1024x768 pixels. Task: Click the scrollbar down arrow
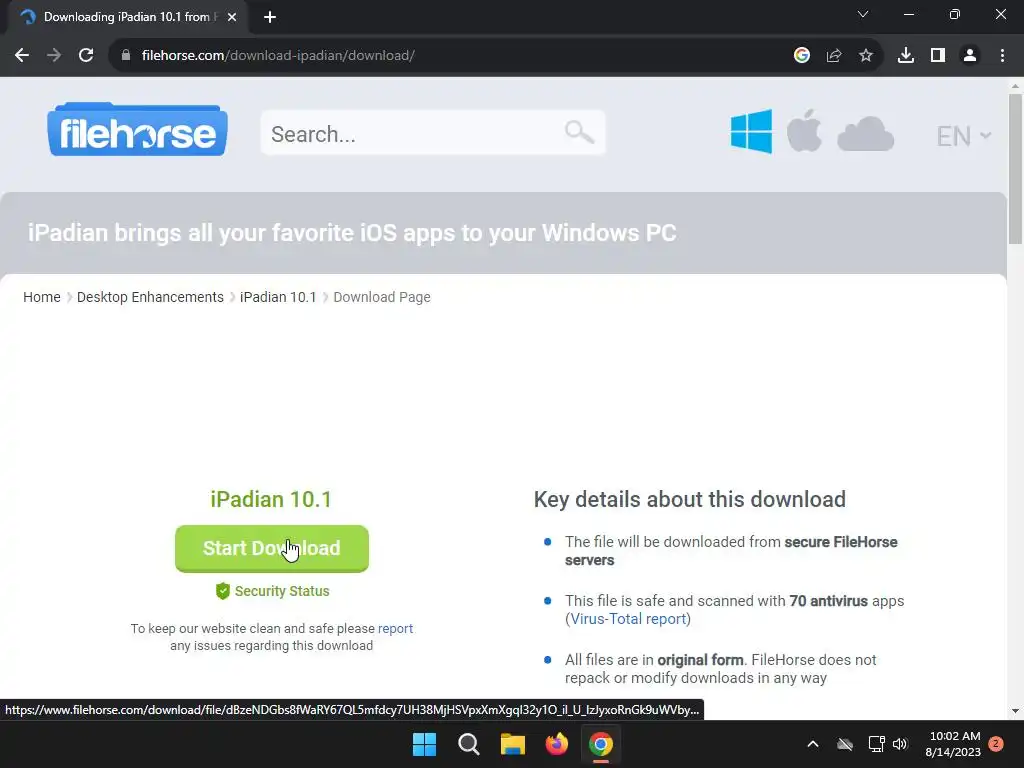click(x=1015, y=711)
